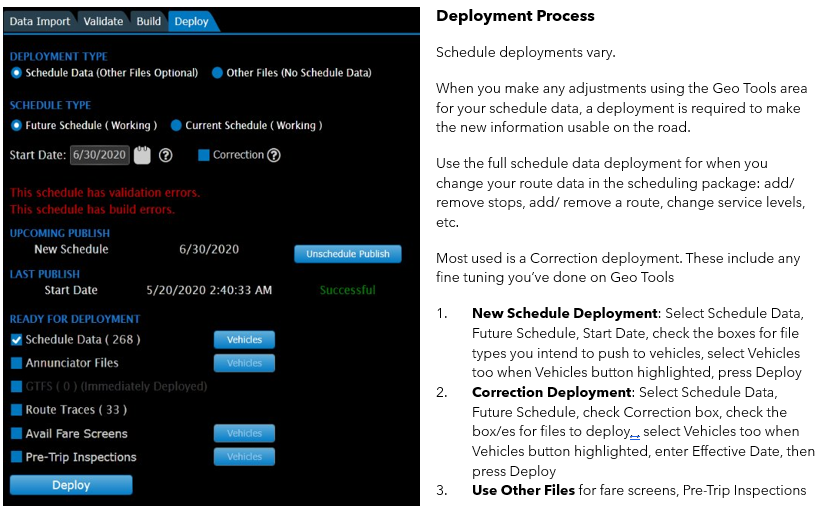Go to the Build tab
The width and height of the screenshot is (838, 507).
(x=148, y=21)
